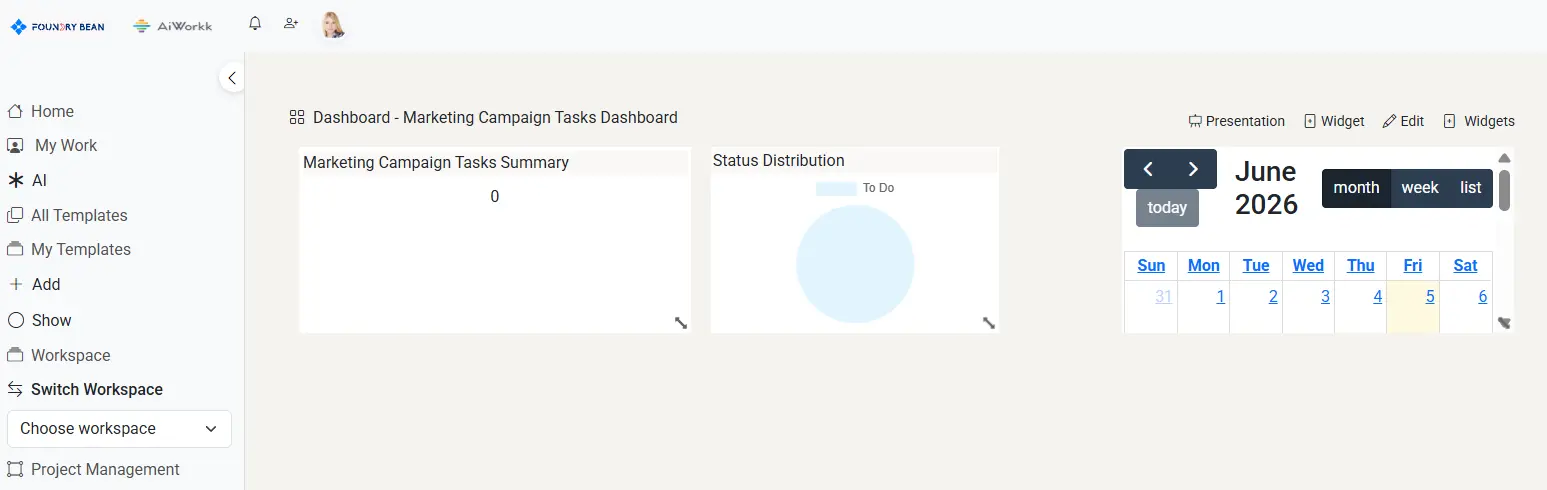Click Add in the sidebar
This screenshot has width=1547, height=490.
click(34, 284)
